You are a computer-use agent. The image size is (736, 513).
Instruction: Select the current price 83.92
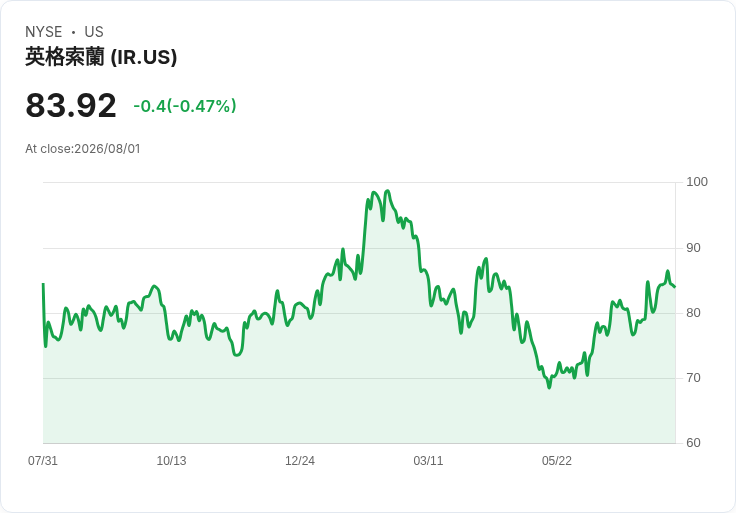(71, 106)
